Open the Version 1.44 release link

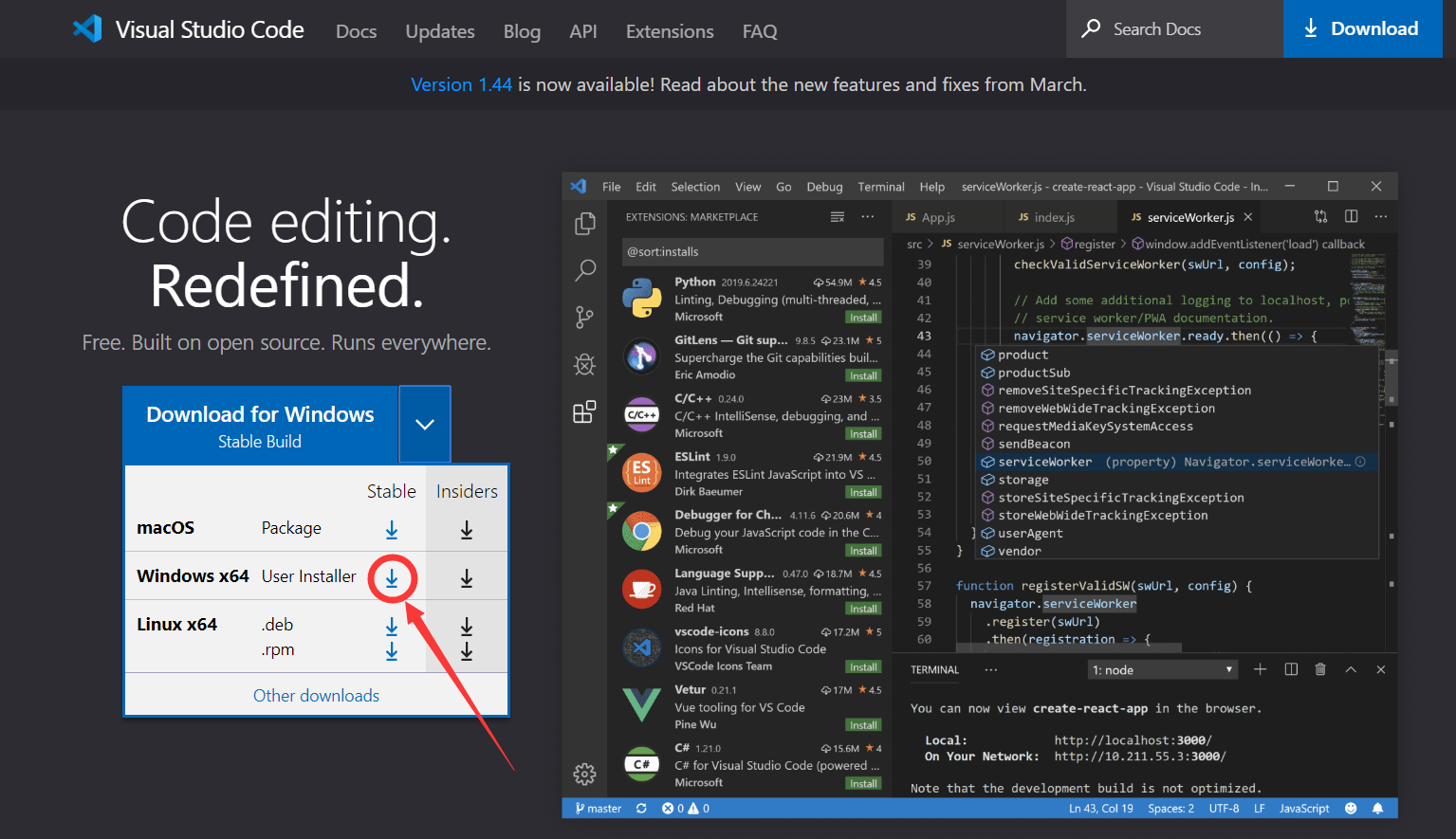(x=461, y=84)
